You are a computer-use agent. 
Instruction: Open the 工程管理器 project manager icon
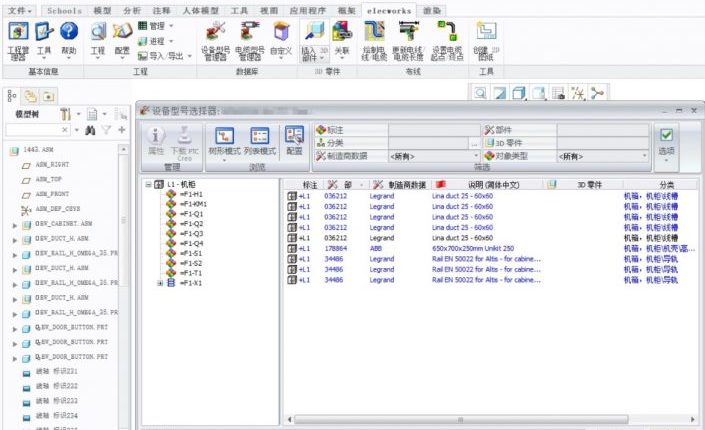point(18,31)
